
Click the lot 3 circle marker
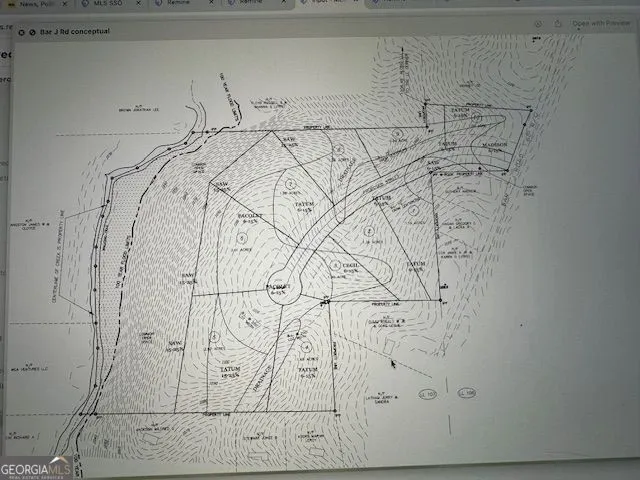pyautogui.click(x=336, y=264)
